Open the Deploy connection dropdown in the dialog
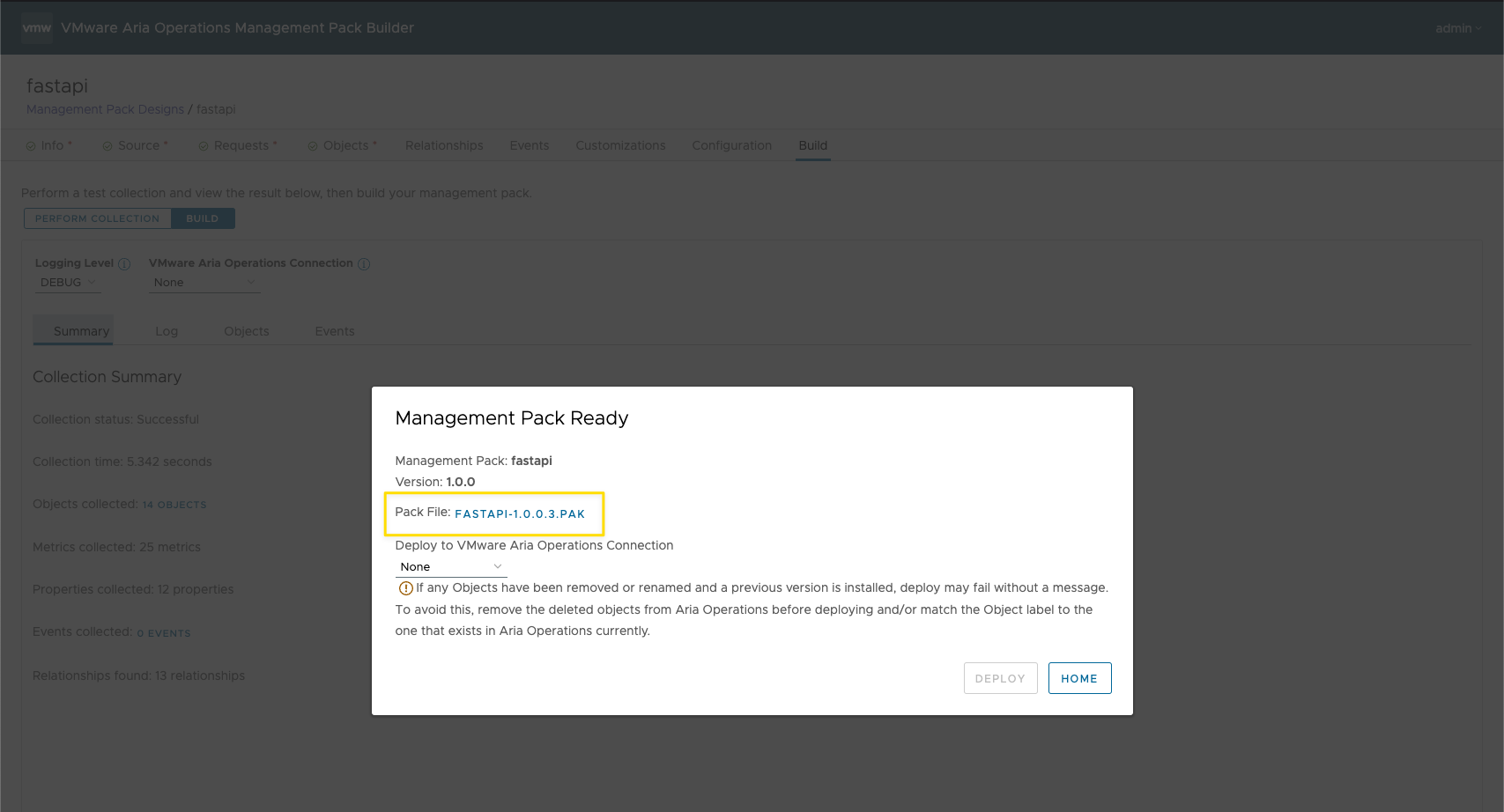 click(450, 567)
